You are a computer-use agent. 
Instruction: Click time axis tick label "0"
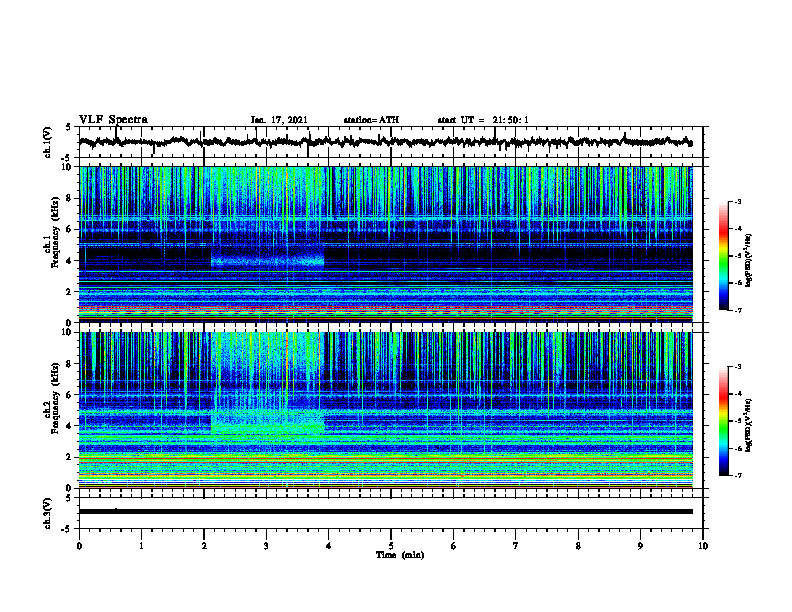79,546
